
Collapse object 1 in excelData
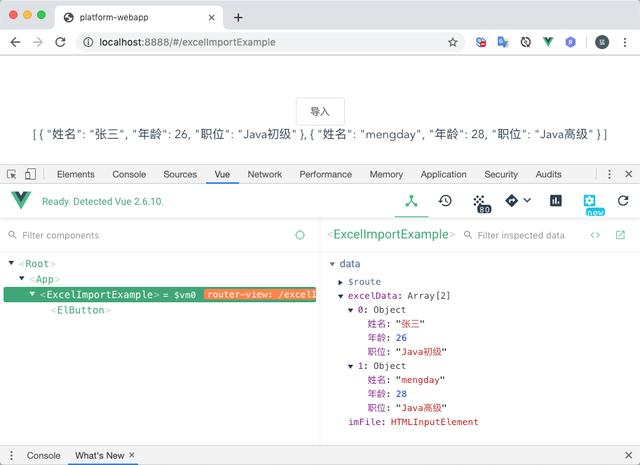350,366
